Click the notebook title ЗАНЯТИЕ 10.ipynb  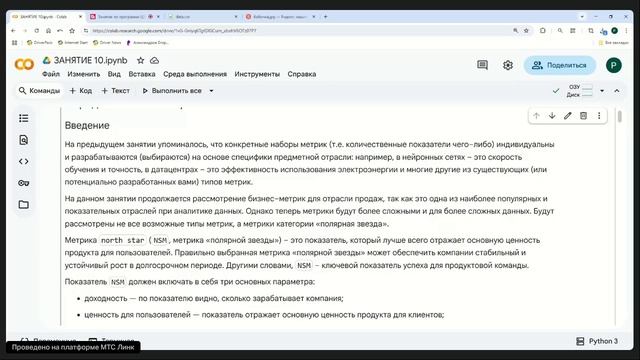pyautogui.click(x=91, y=60)
